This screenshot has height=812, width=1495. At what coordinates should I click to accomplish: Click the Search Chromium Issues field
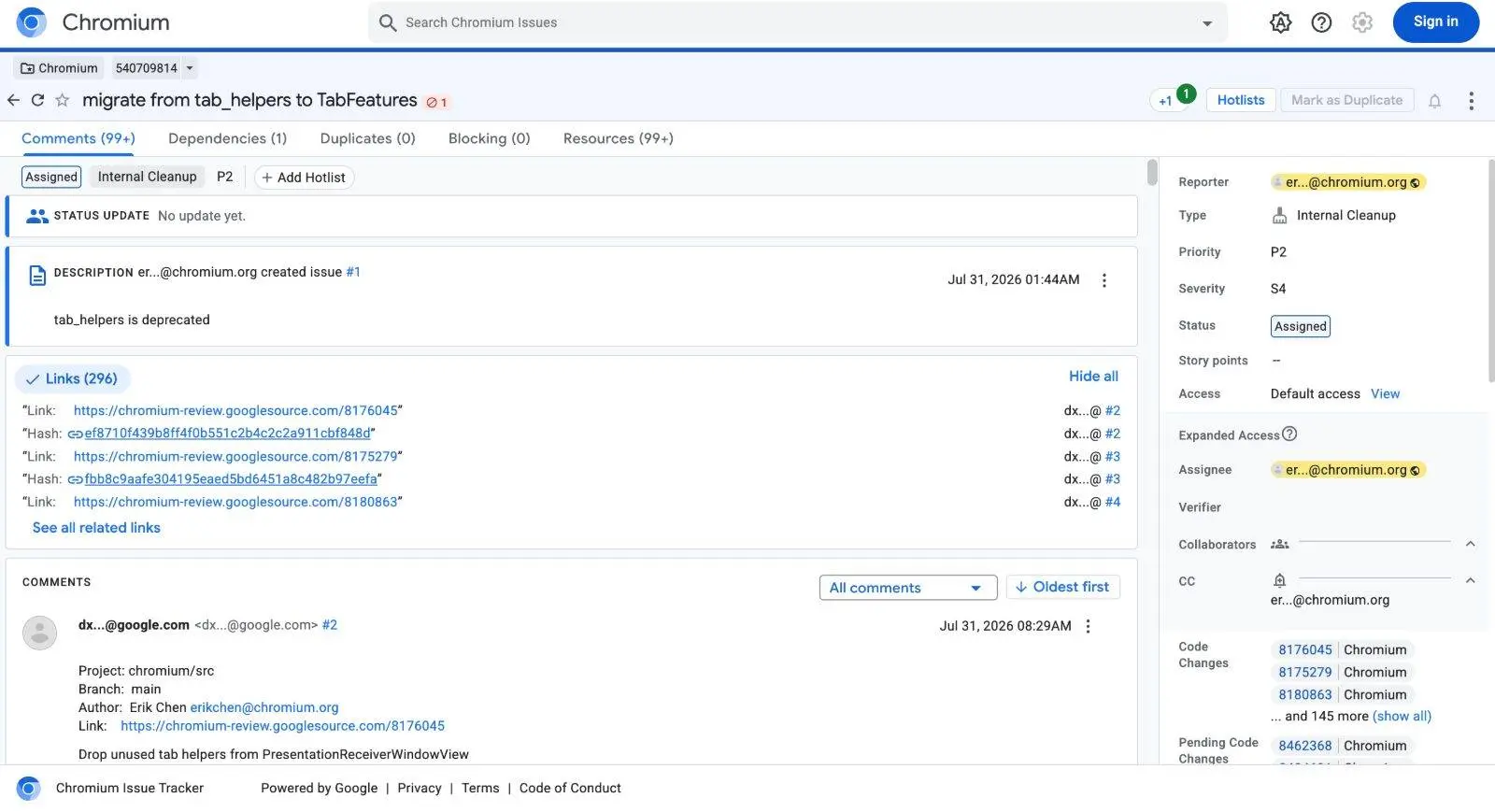[797, 22]
